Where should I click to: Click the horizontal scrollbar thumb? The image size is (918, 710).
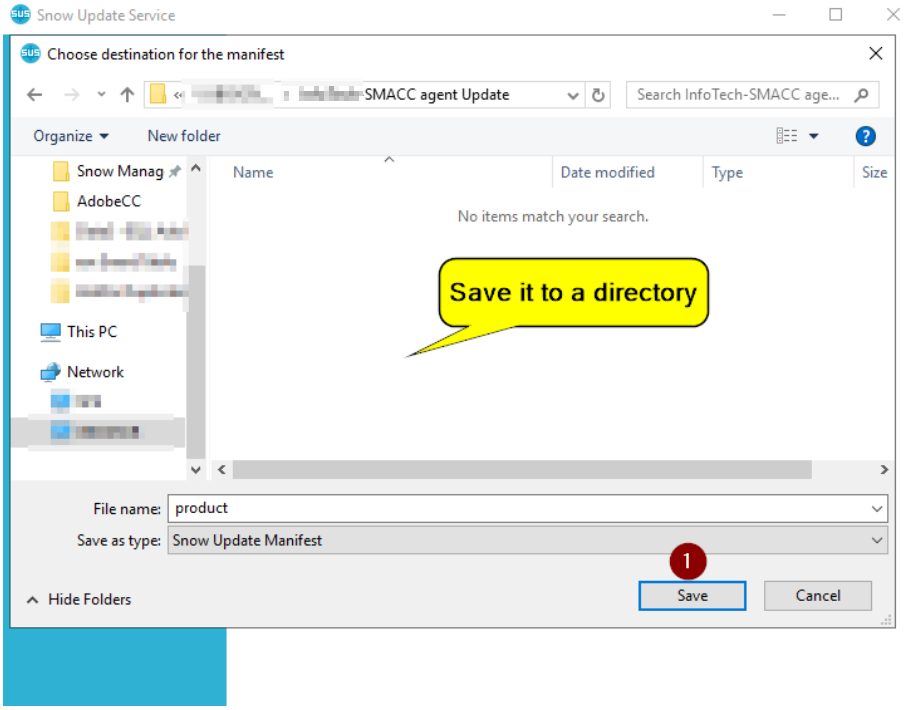tap(522, 470)
